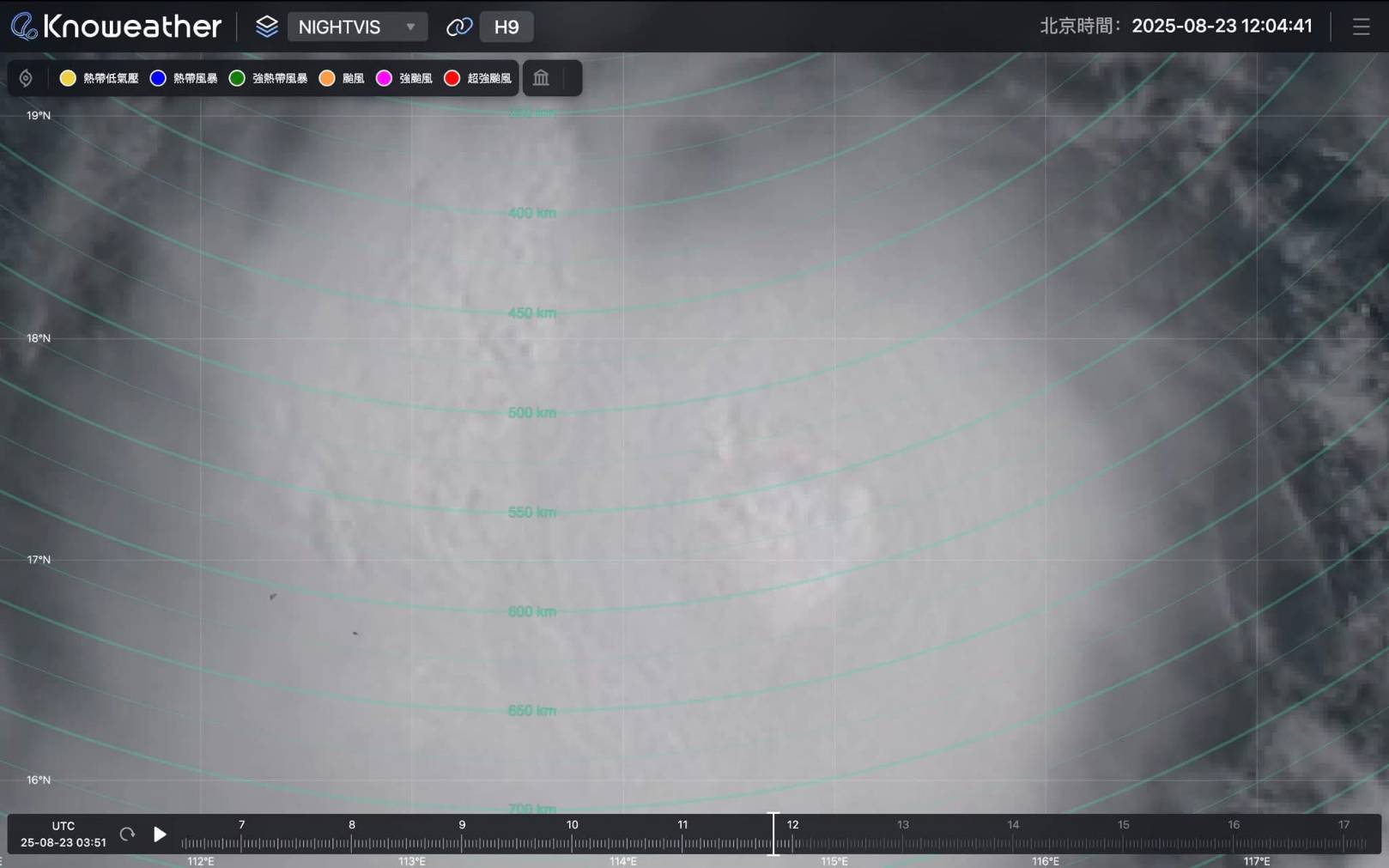The height and width of the screenshot is (868, 1389).
Task: Open the hamburger menu
Action: click(x=1361, y=27)
